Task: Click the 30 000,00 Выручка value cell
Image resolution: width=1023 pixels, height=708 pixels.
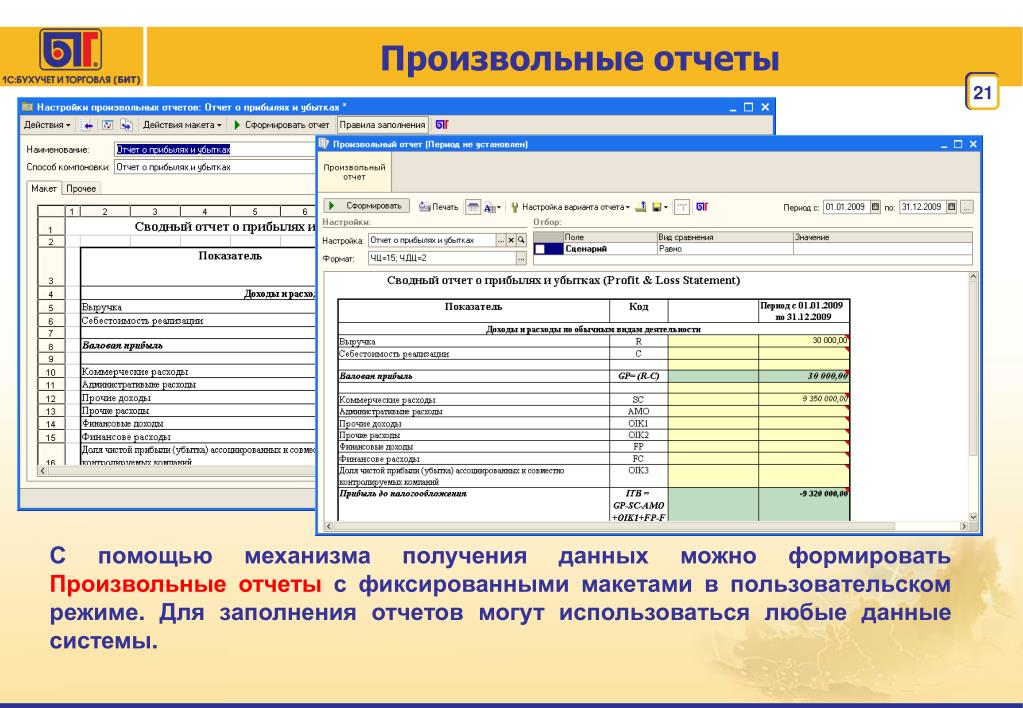Action: (x=804, y=341)
